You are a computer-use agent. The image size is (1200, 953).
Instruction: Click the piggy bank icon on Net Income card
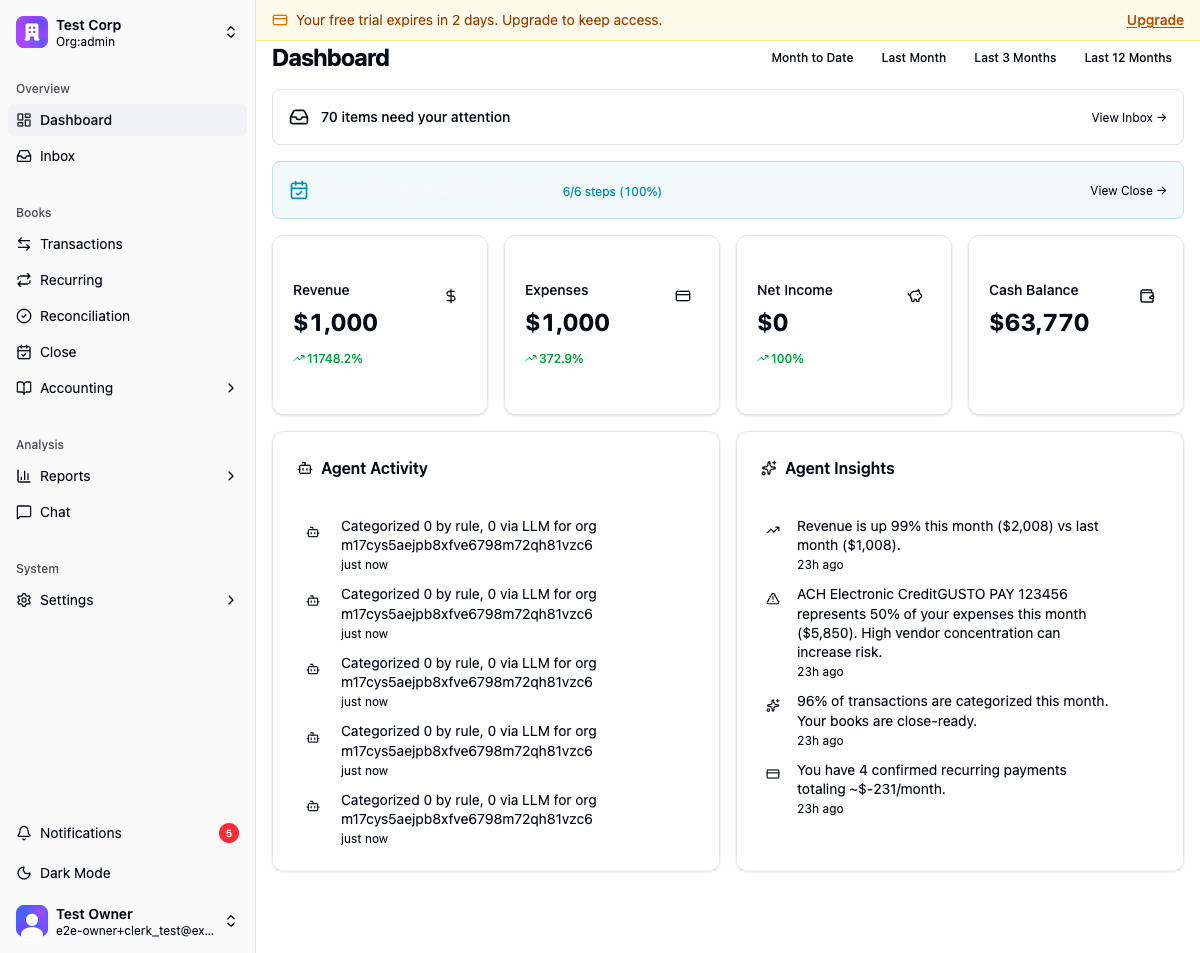[915, 296]
